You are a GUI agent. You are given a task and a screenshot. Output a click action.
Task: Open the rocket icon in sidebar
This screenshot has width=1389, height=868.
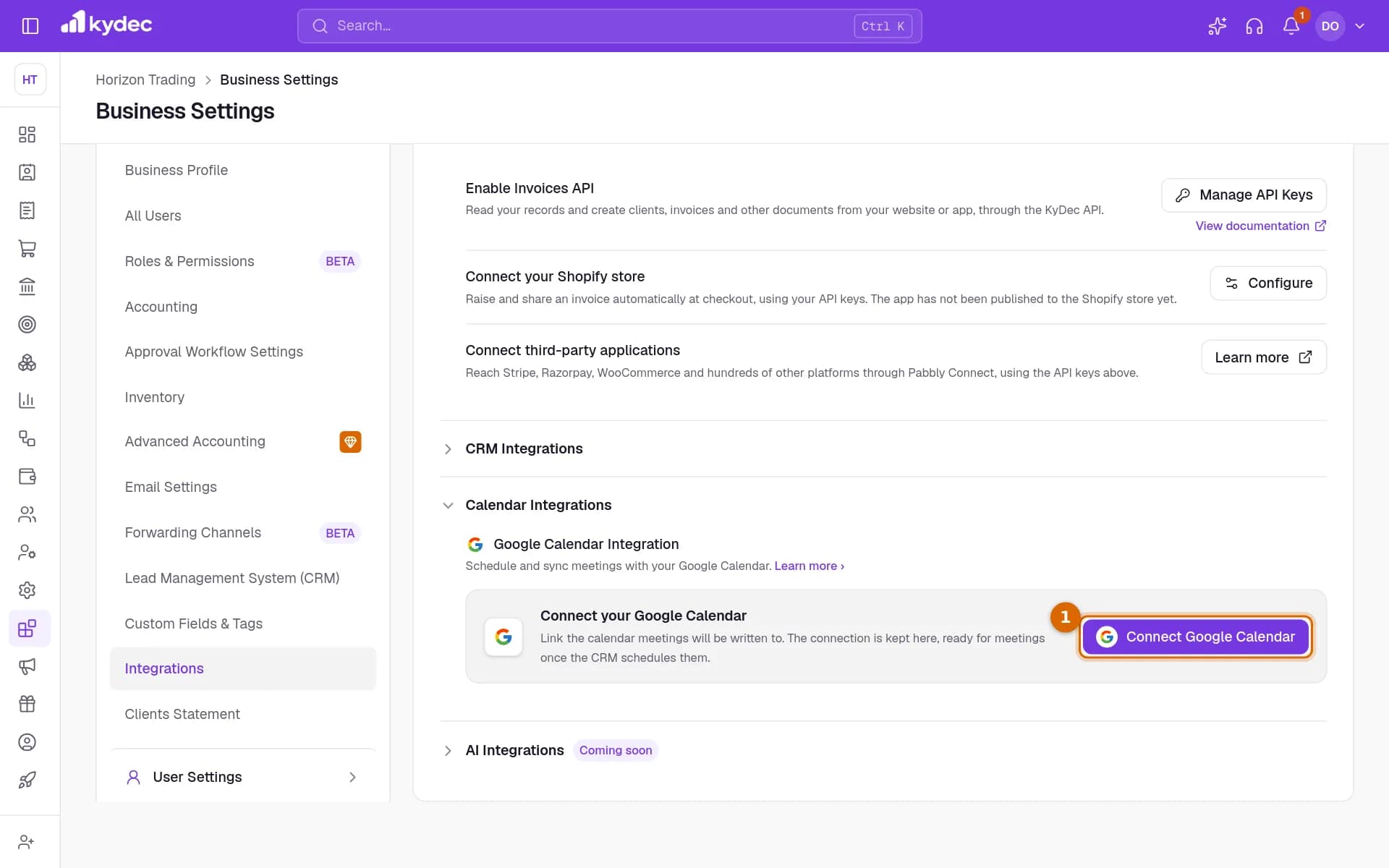(x=27, y=780)
